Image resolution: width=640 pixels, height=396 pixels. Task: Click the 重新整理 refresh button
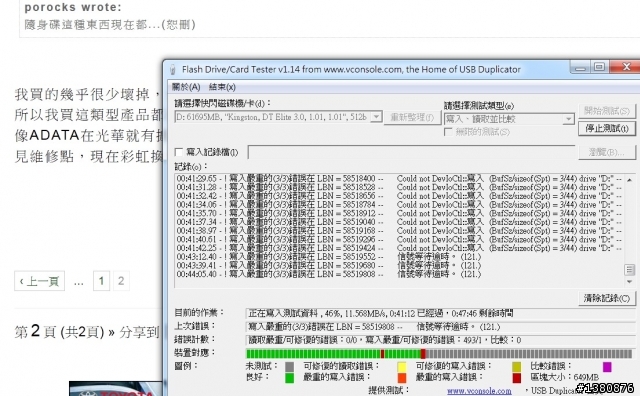[x=412, y=118]
